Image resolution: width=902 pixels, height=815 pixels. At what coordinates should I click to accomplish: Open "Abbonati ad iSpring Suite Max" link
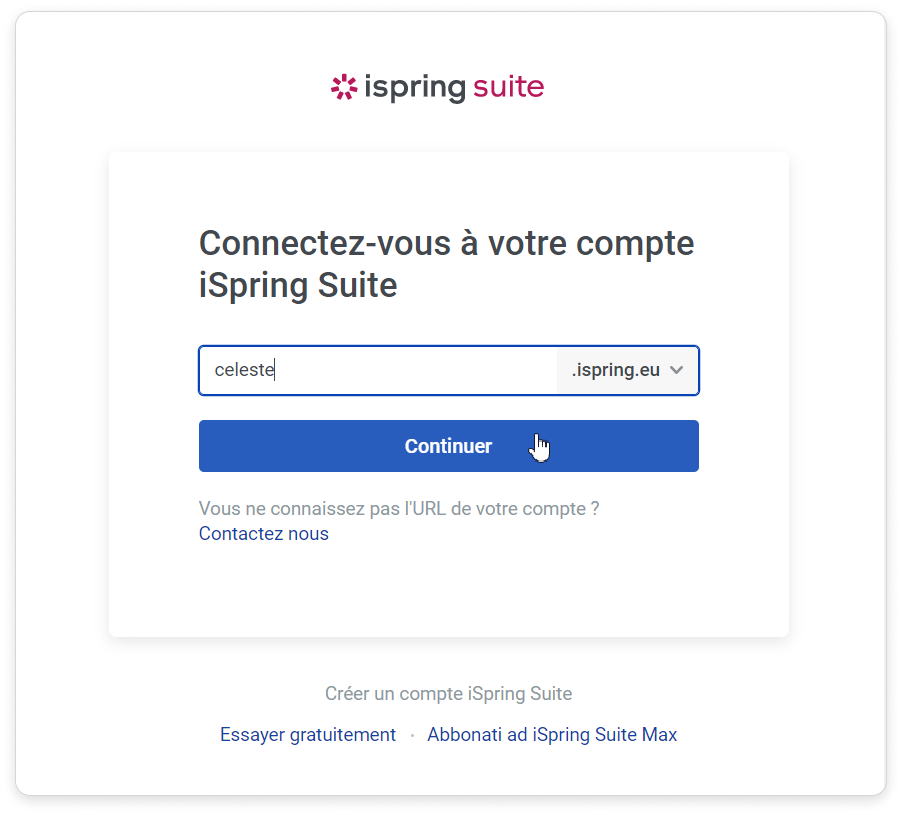552,735
